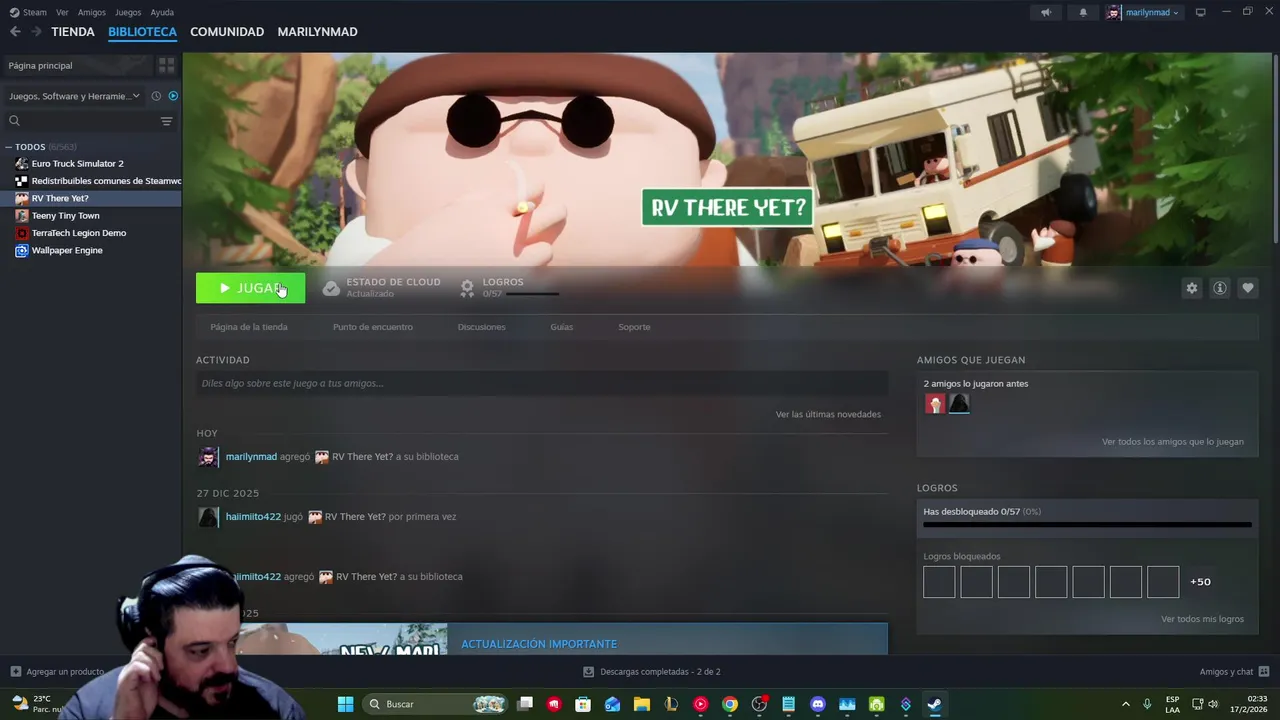Collapse the TODOS category list
The width and height of the screenshot is (1280, 720).
(x=9, y=147)
